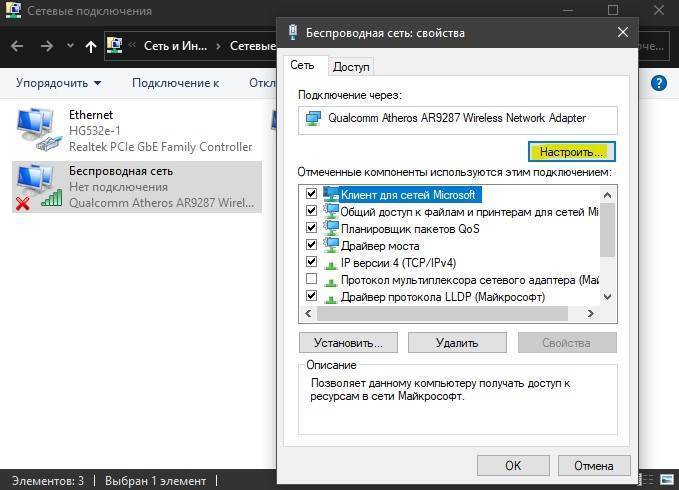Select the Ethernet connection icon
This screenshot has height=490, width=679.
(x=39, y=129)
